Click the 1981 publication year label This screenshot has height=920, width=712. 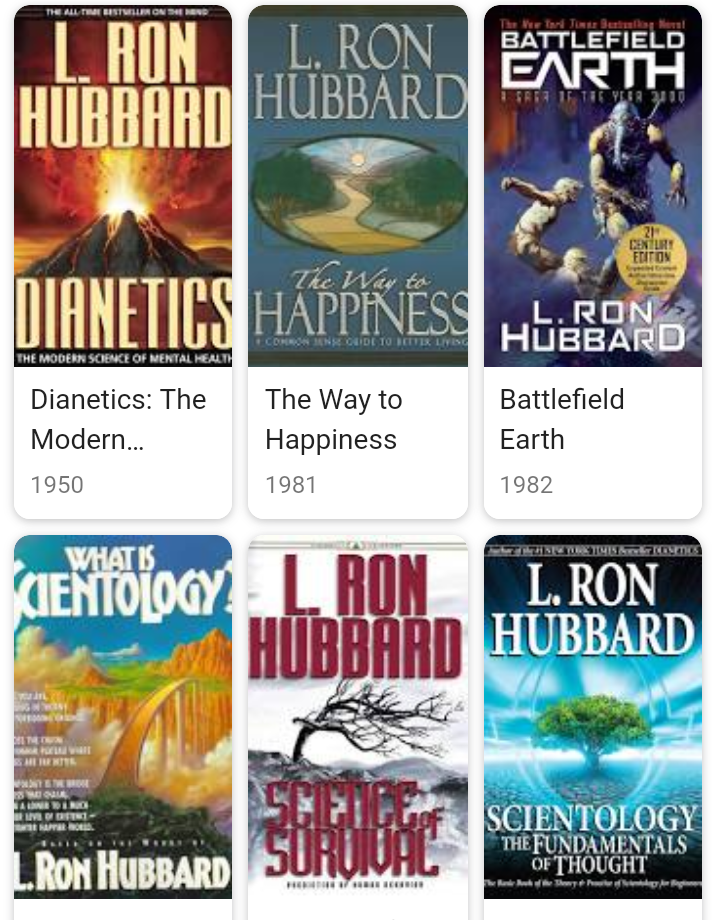pos(291,485)
